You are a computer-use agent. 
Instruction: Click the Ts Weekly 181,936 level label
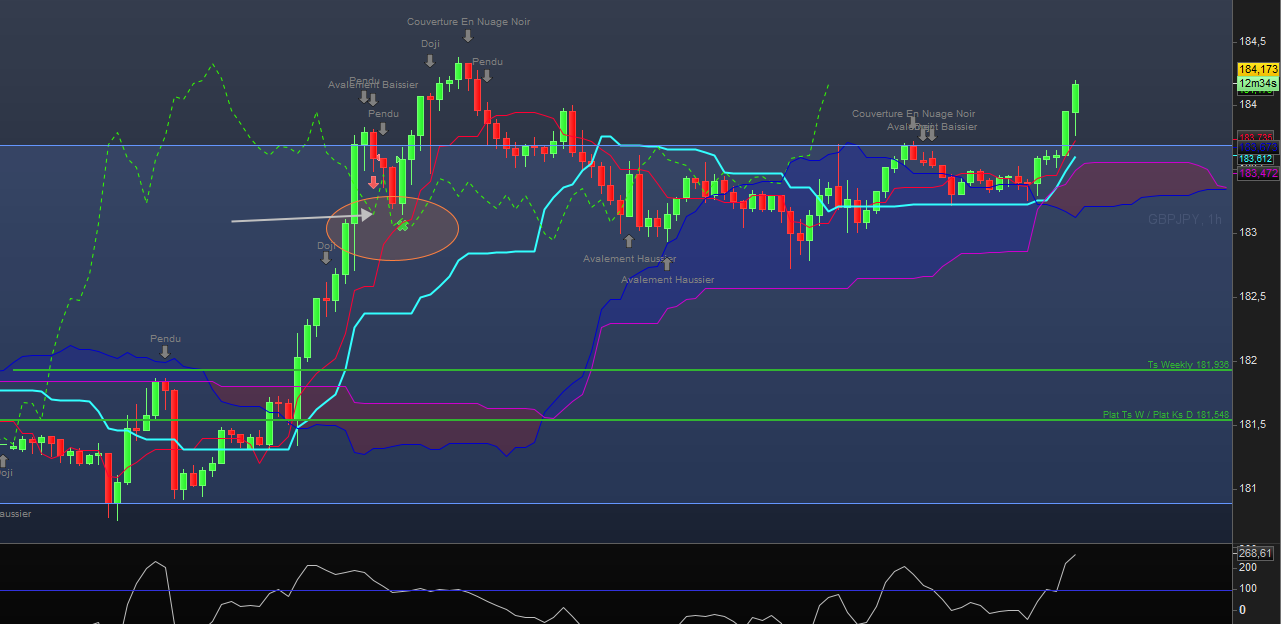[1187, 365]
